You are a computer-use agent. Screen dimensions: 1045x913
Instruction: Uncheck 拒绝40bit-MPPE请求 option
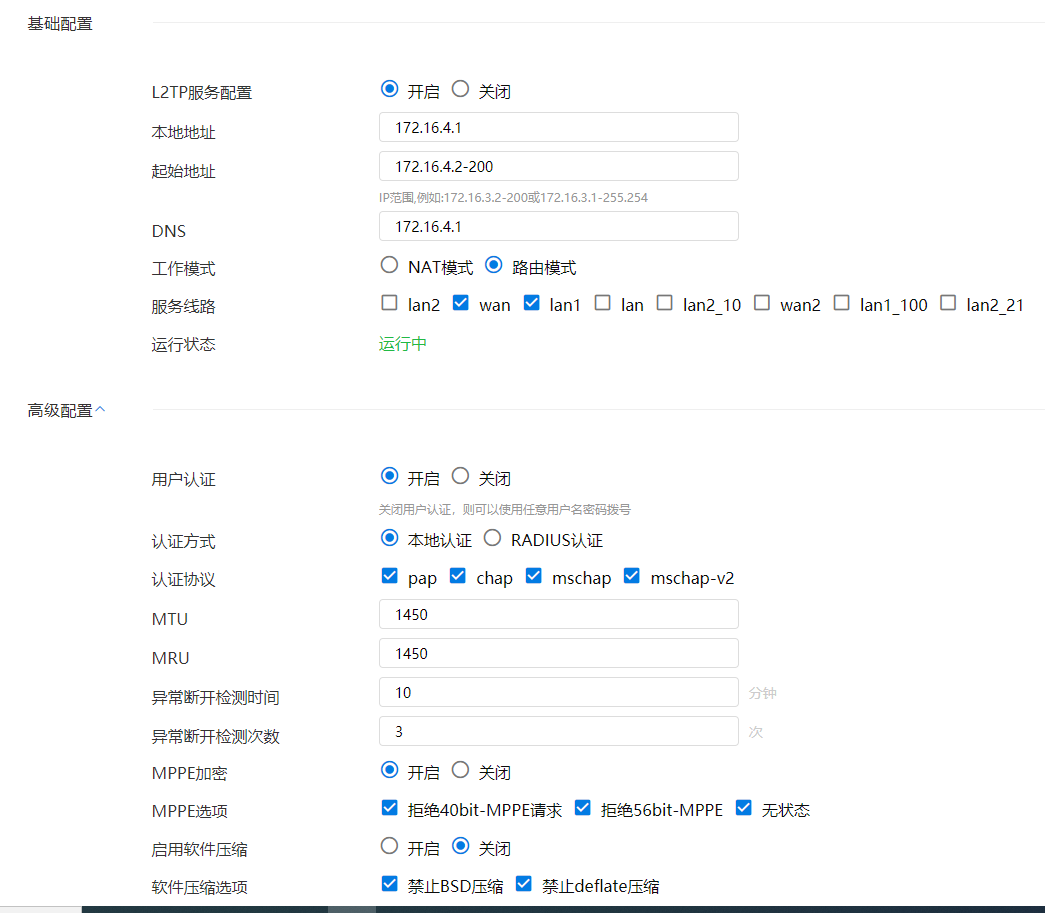[x=390, y=808]
